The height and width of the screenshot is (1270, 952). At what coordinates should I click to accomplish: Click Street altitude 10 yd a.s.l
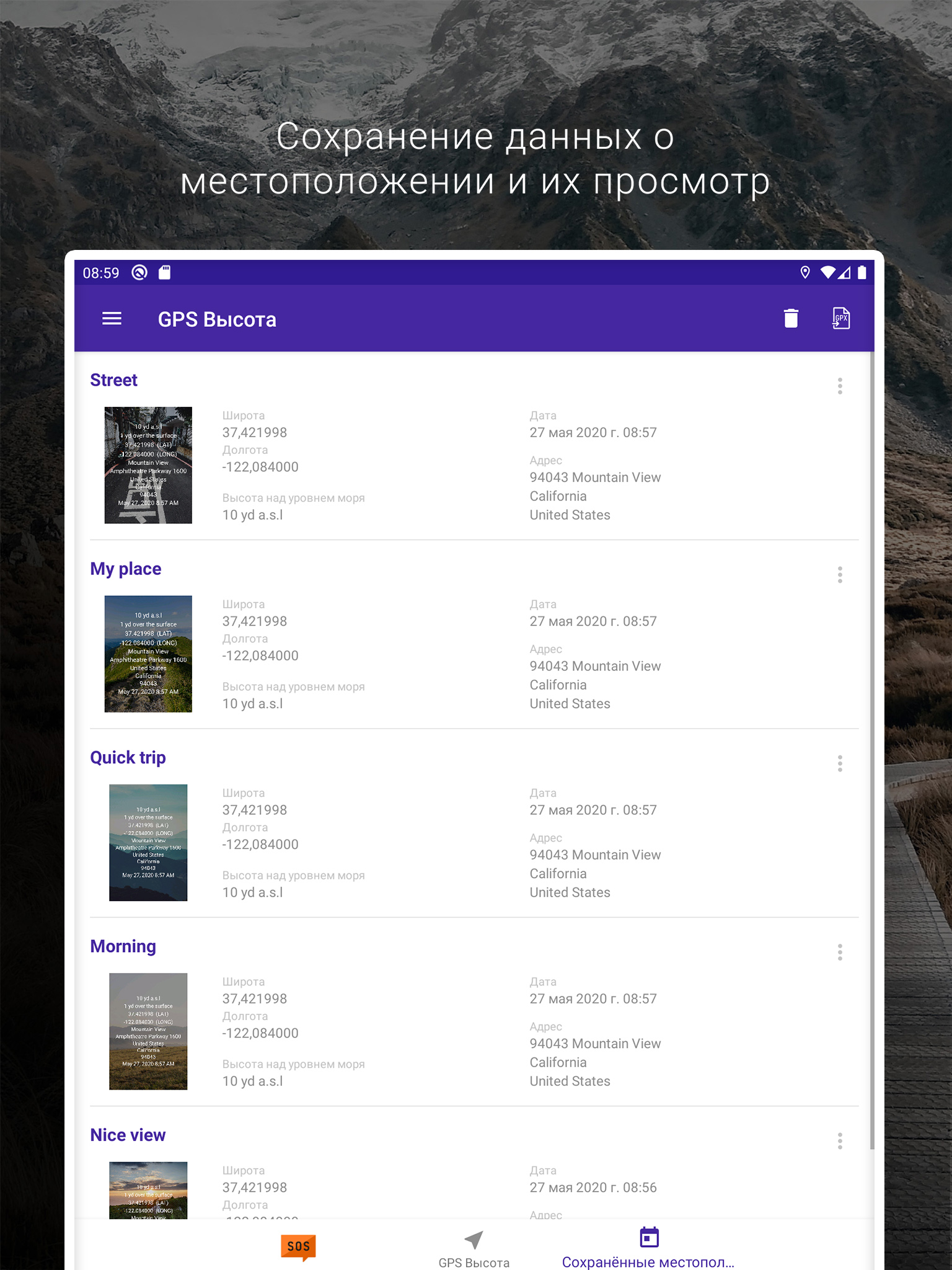pos(253,515)
